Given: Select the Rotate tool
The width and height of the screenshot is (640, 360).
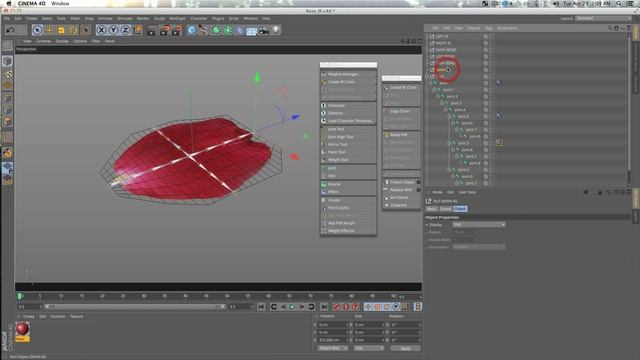Looking at the screenshot, I should click(73, 30).
